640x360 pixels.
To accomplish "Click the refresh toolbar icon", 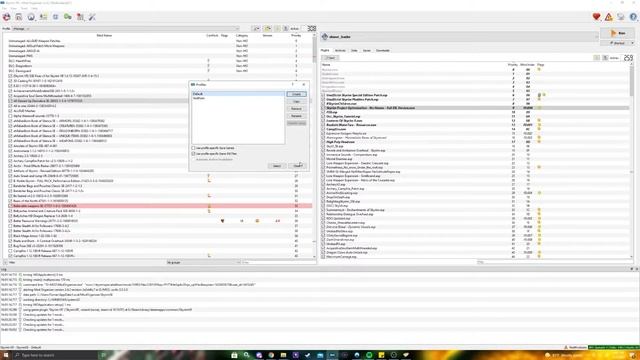I will [x=56, y=17].
